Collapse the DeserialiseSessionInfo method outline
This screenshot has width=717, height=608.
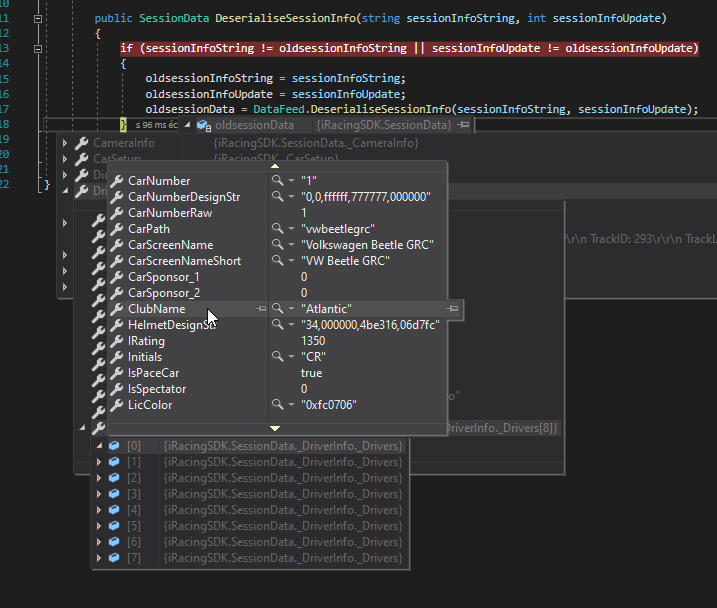coord(38,19)
